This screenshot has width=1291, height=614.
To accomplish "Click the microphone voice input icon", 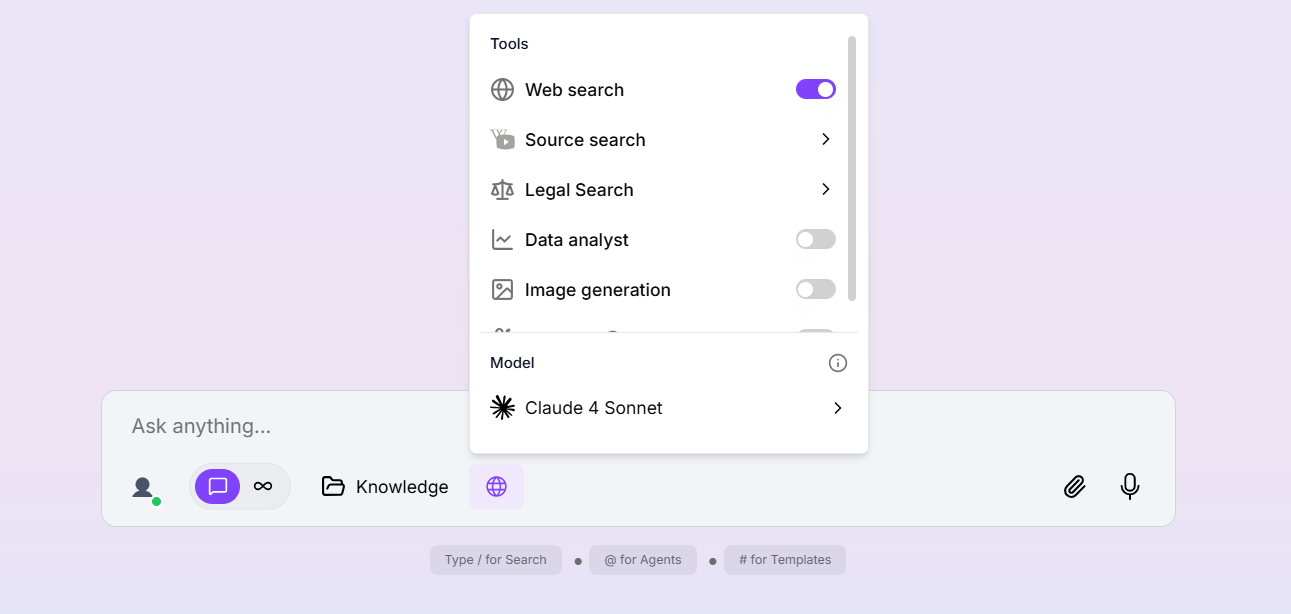I will (x=1130, y=487).
